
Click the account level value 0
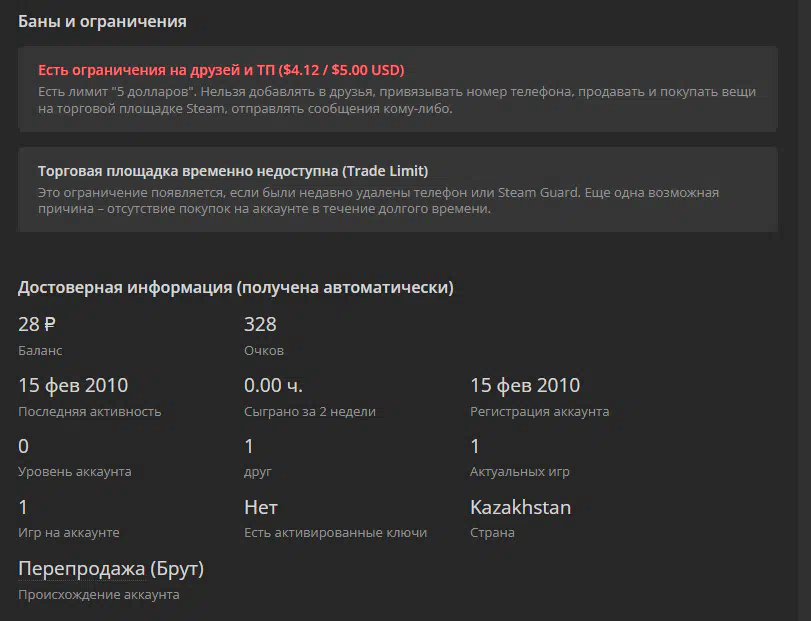click(23, 446)
